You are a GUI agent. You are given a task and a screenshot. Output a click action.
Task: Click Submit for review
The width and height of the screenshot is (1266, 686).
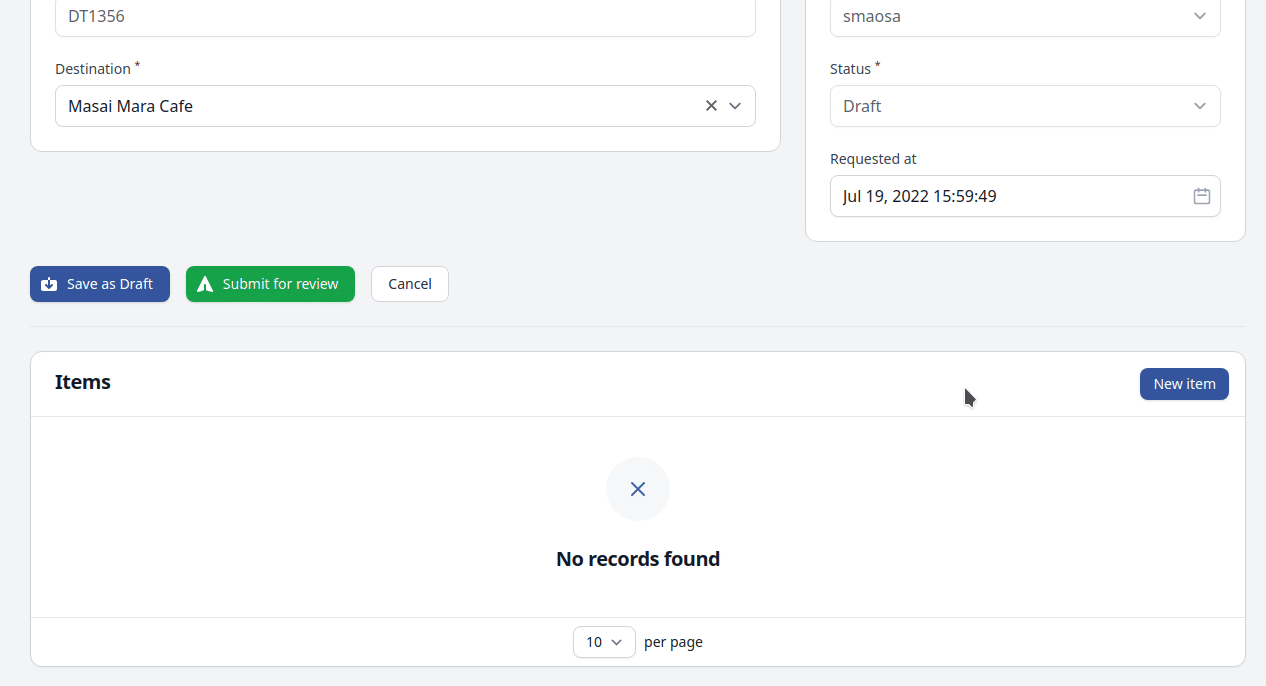coord(270,284)
